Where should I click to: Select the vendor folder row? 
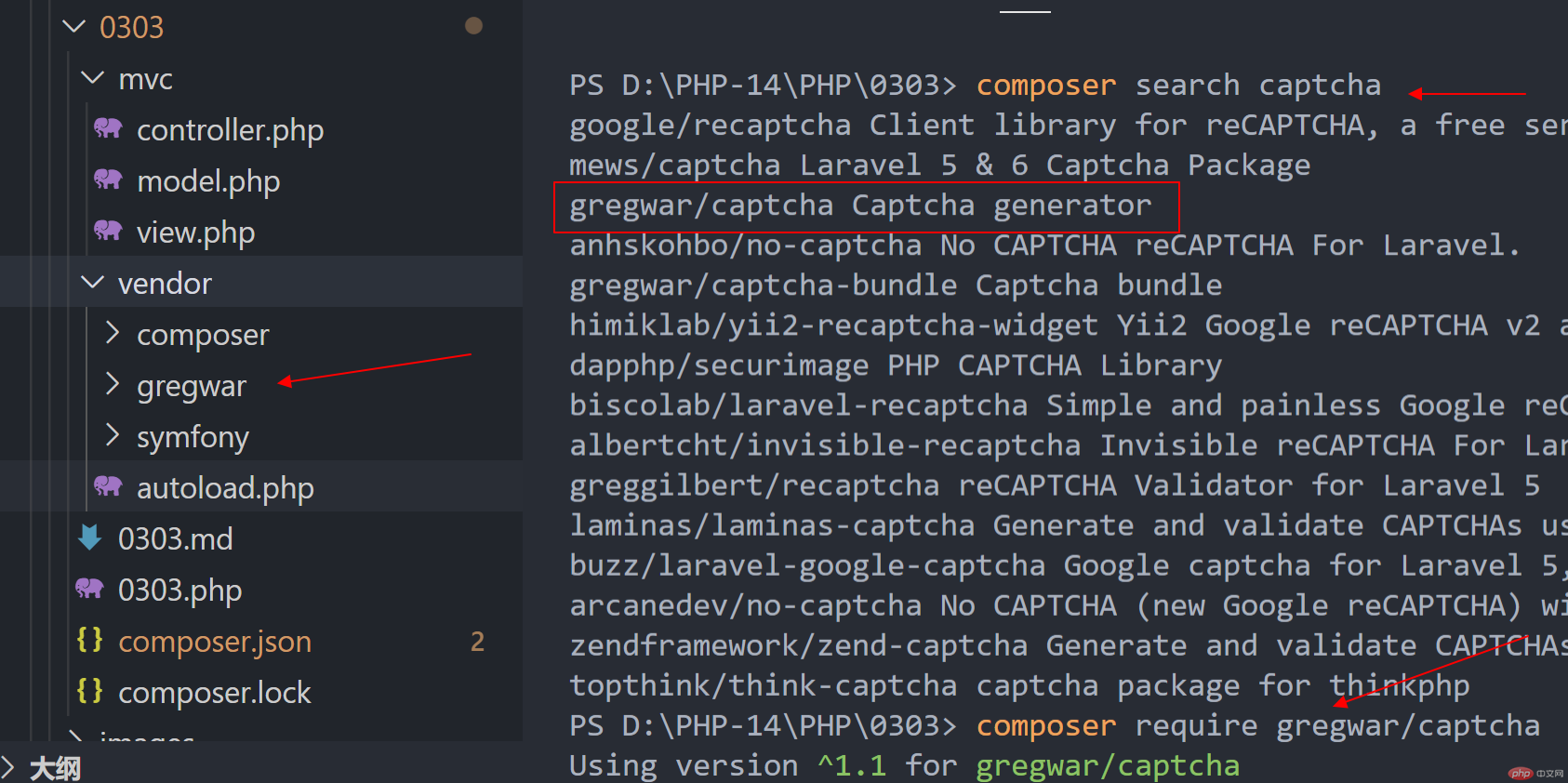click(261, 282)
